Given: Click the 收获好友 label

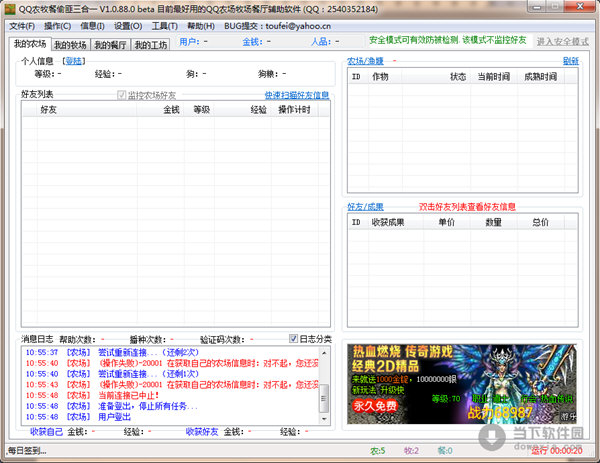Looking at the screenshot, I should click(x=202, y=432).
